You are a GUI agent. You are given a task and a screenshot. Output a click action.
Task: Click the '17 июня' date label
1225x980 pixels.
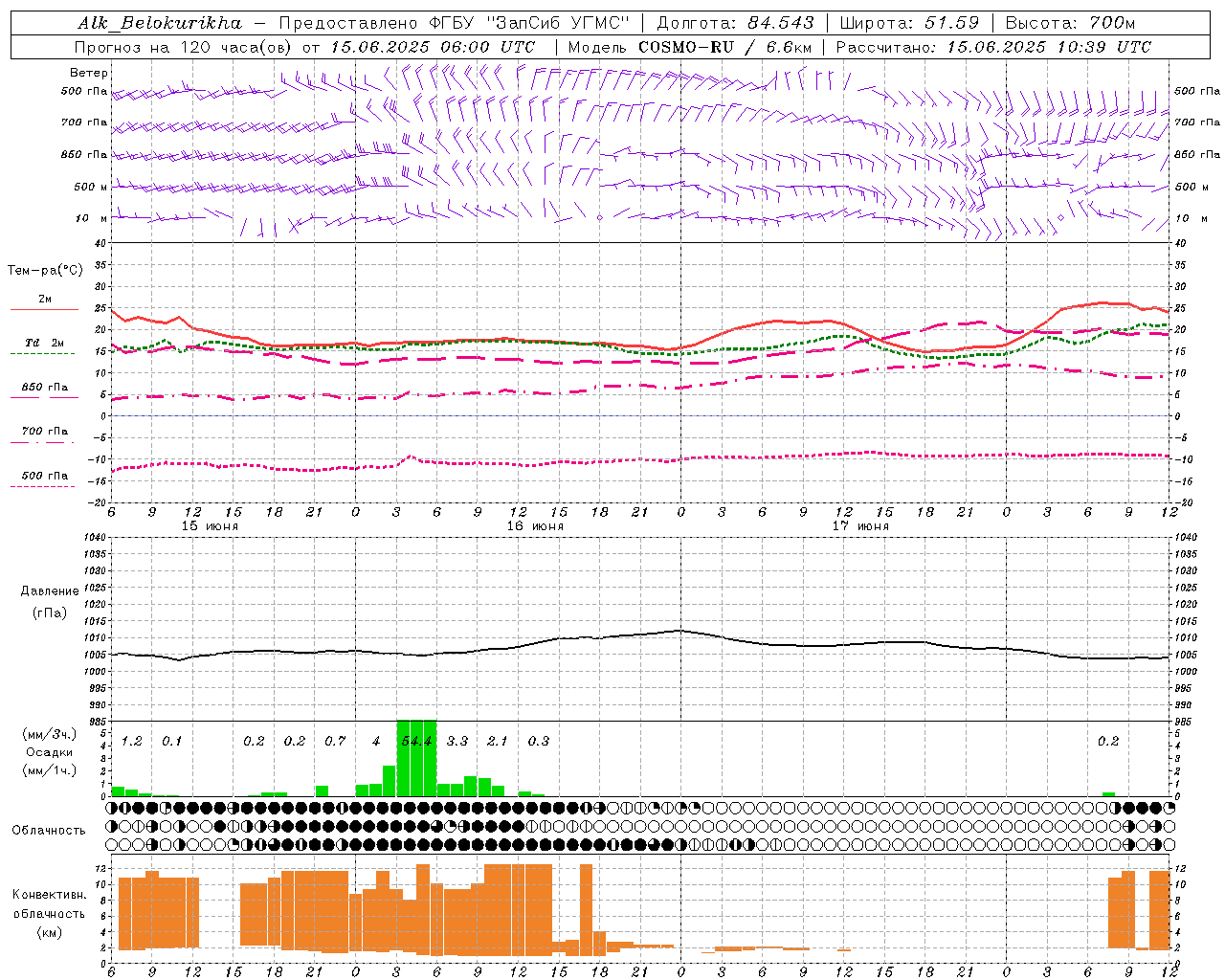(860, 526)
